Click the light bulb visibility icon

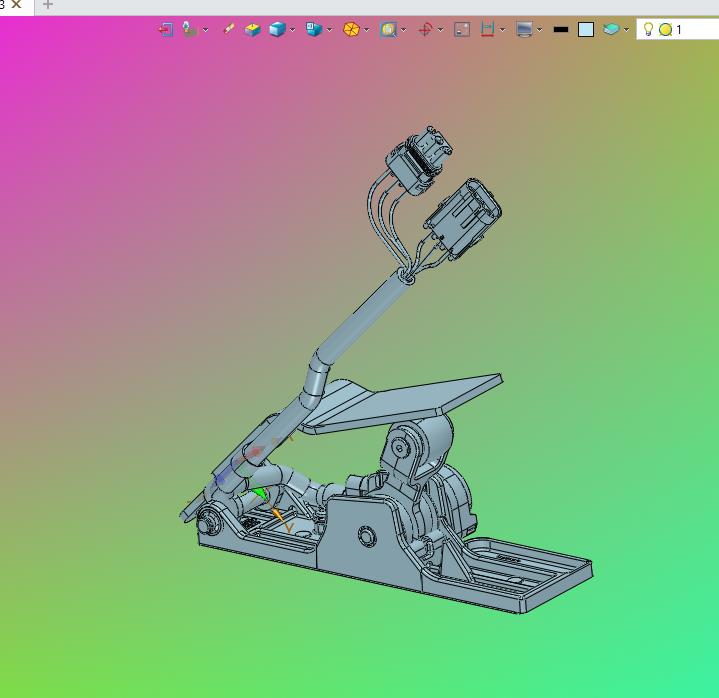pyautogui.click(x=648, y=29)
